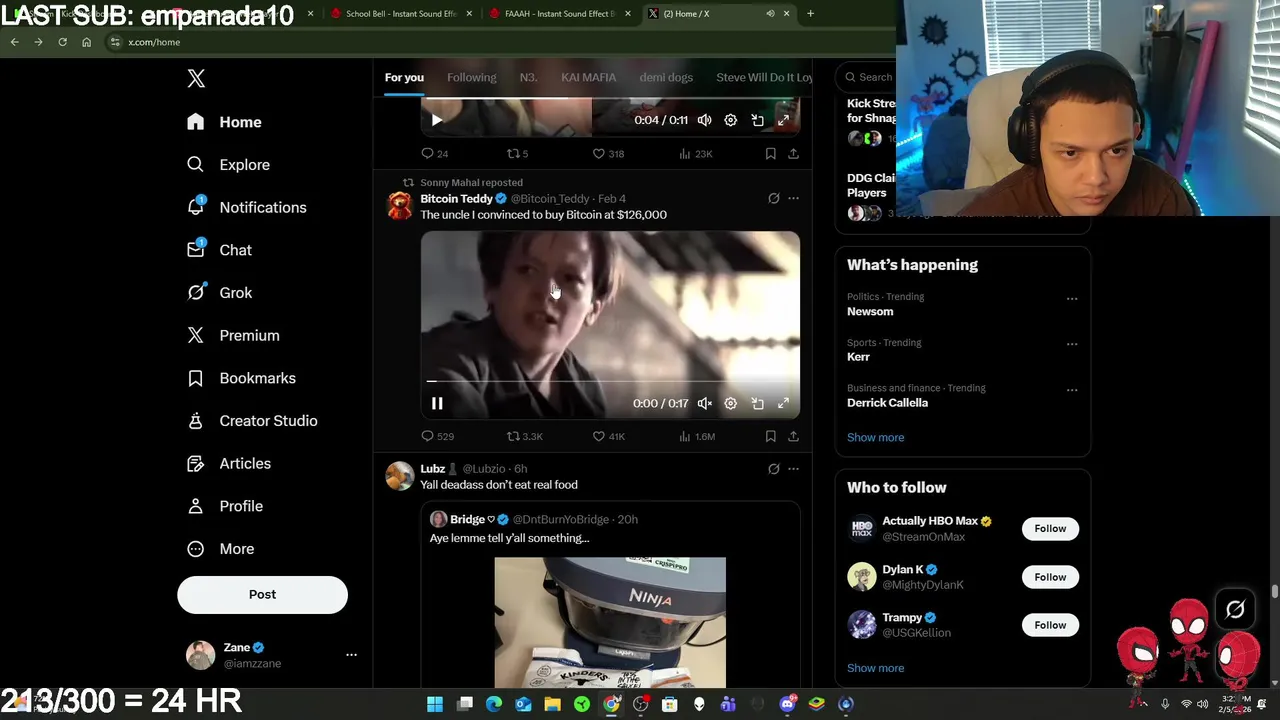Reply to the Bitcoin Teddy post
Viewport: 1280px width, 720px height.
437,436
